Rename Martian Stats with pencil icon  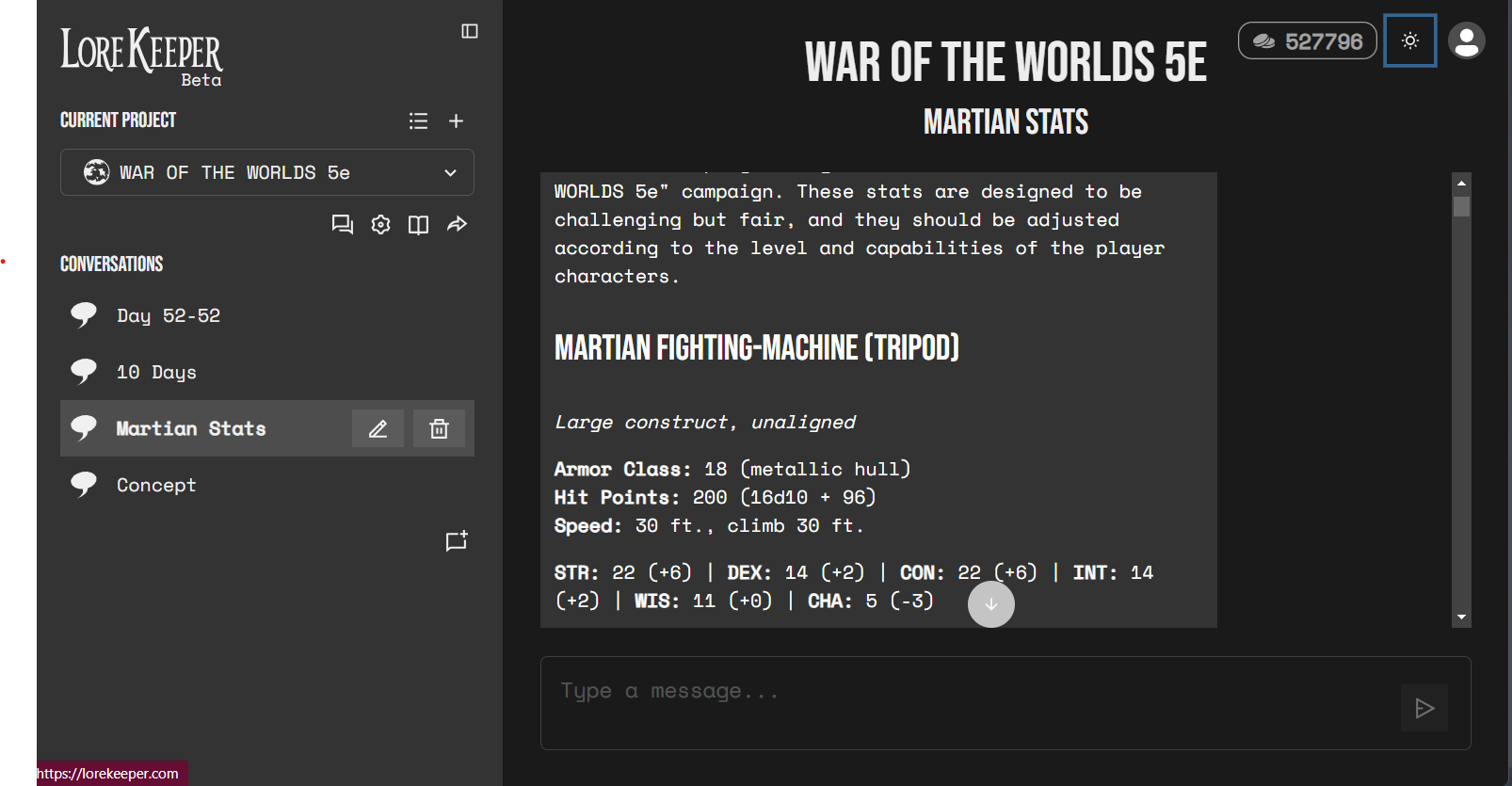378,429
